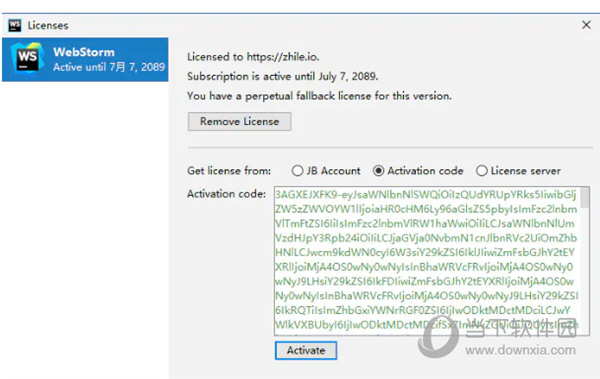The image size is (600, 379).
Task: Choose the JB Account option
Action: pyautogui.click(x=326, y=170)
